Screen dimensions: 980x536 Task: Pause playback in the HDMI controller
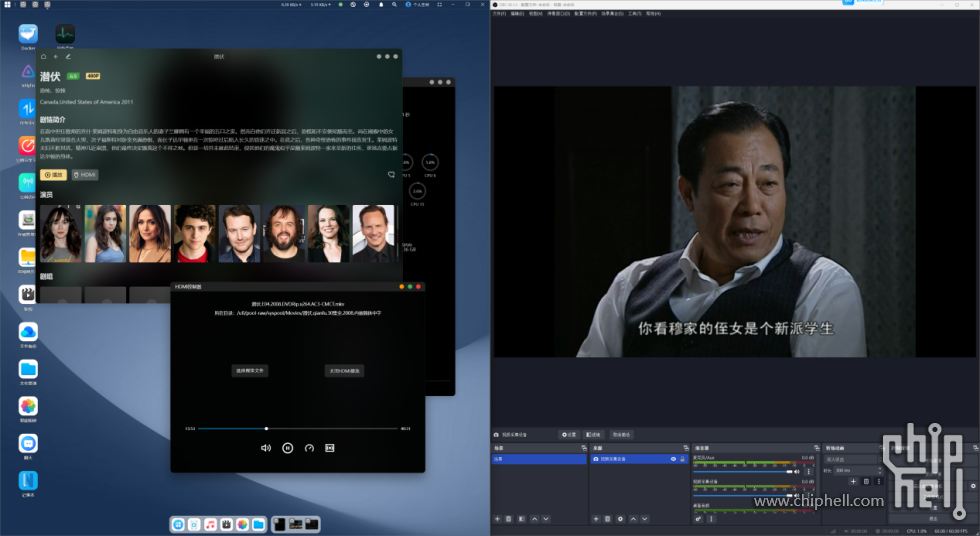click(x=288, y=448)
